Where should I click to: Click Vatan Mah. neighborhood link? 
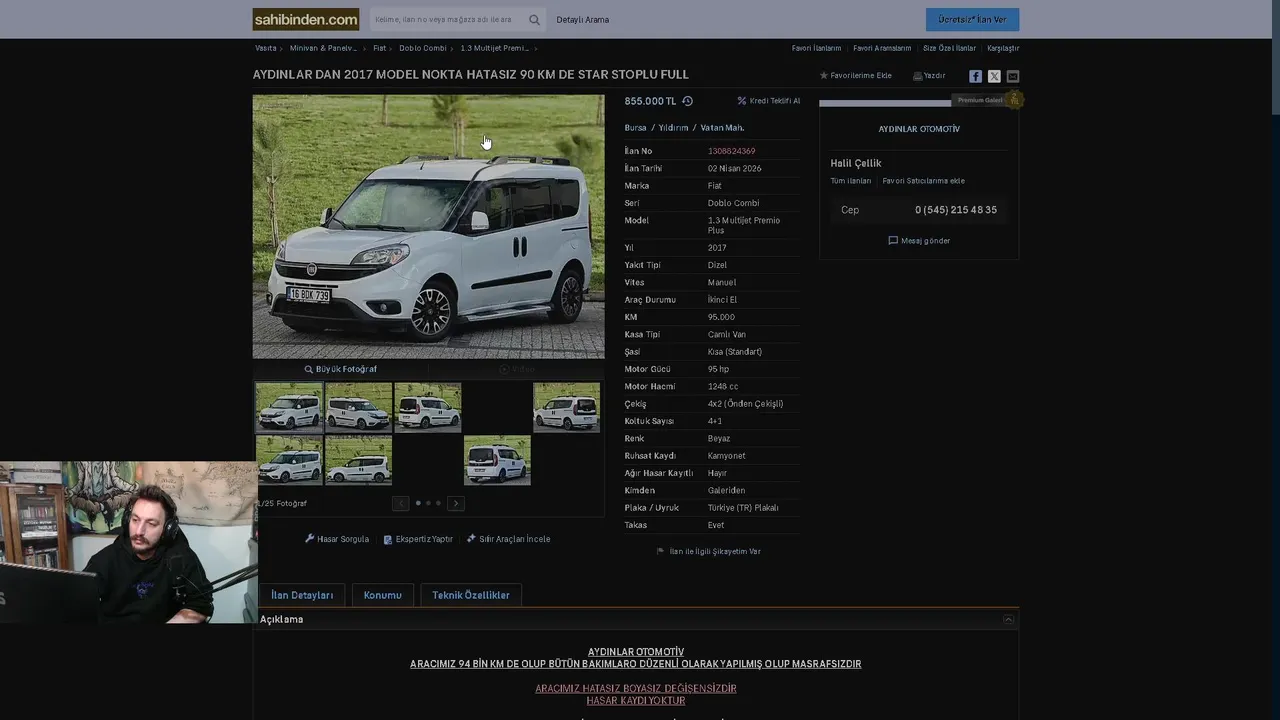click(722, 128)
